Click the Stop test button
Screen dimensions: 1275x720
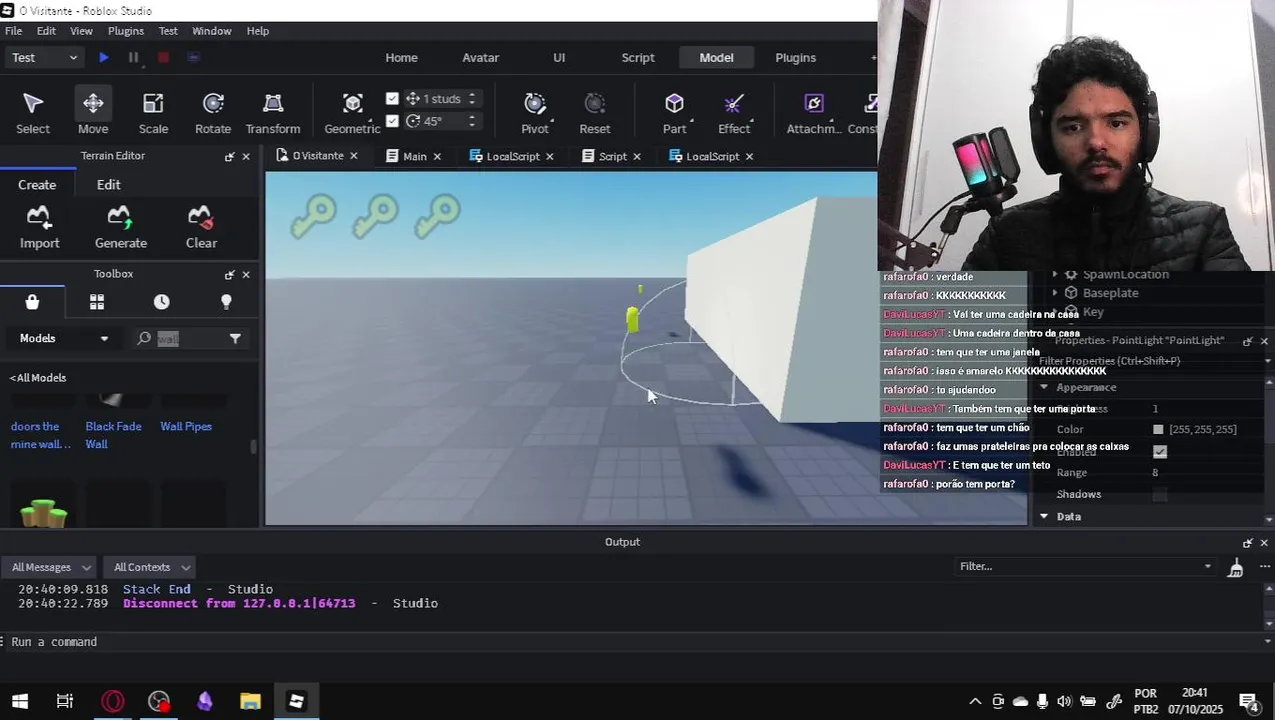tap(163, 58)
